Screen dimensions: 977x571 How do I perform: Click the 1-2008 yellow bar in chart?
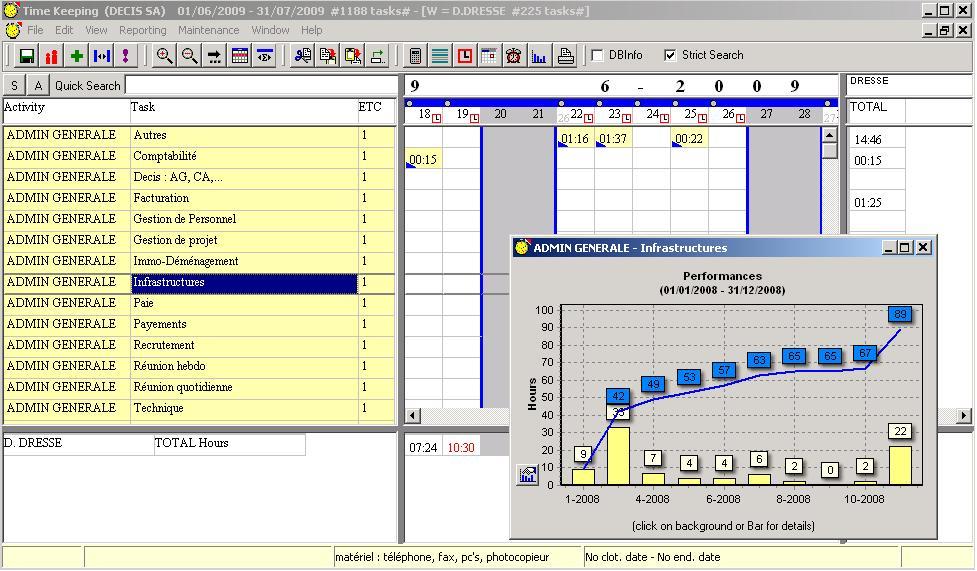pos(583,476)
